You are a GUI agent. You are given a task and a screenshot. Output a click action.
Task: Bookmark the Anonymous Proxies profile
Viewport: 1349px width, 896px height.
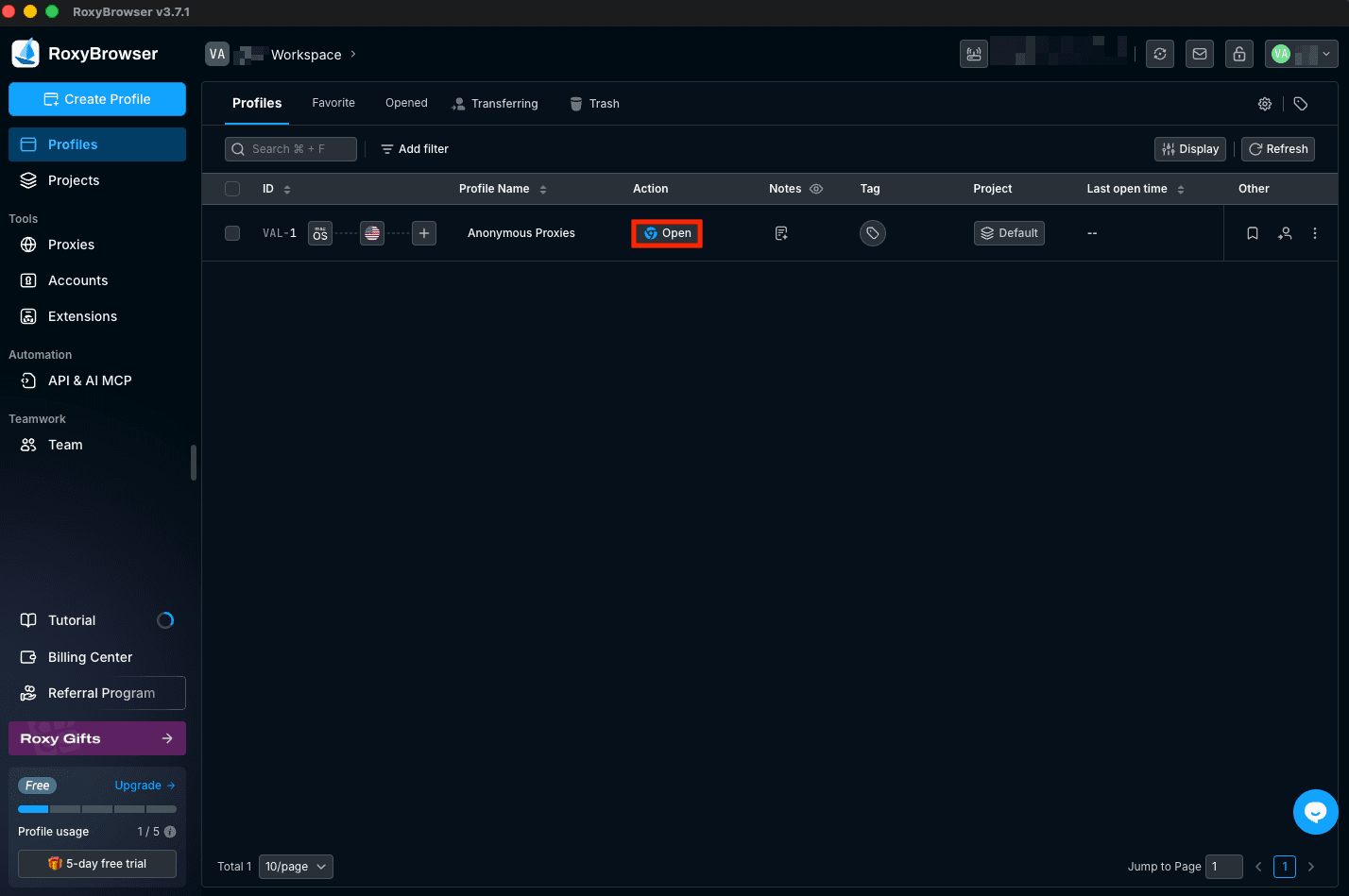click(1252, 233)
